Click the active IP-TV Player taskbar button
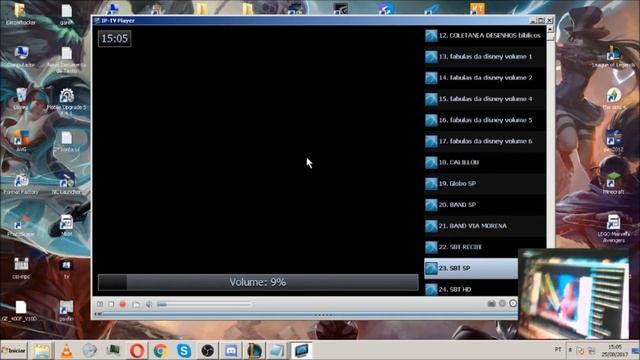Viewport: 640px width, 360px height. click(301, 351)
